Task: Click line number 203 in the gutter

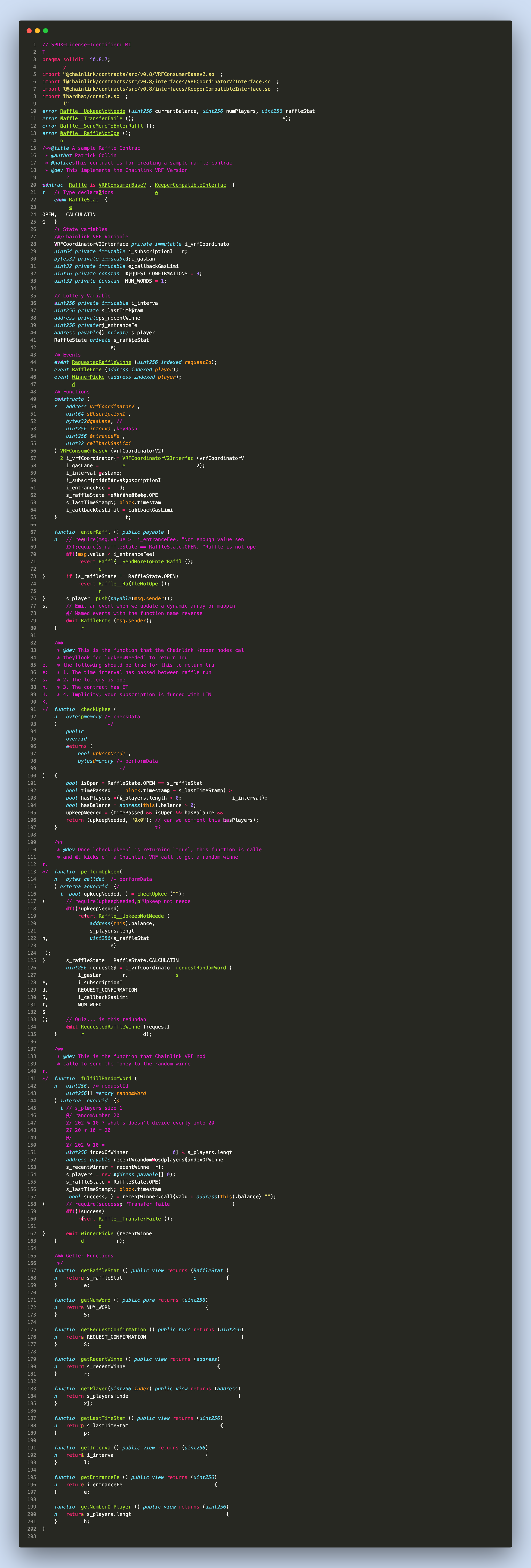Action: [x=32, y=1536]
